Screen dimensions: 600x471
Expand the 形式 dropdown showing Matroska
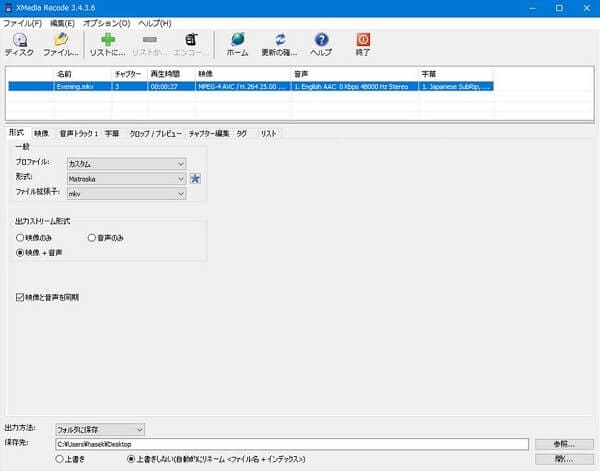click(126, 179)
